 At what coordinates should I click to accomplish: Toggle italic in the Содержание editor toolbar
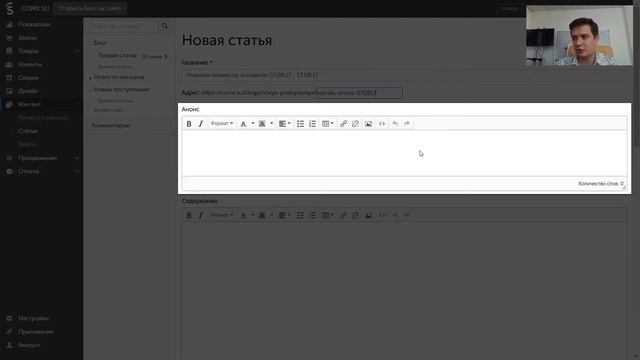point(200,215)
